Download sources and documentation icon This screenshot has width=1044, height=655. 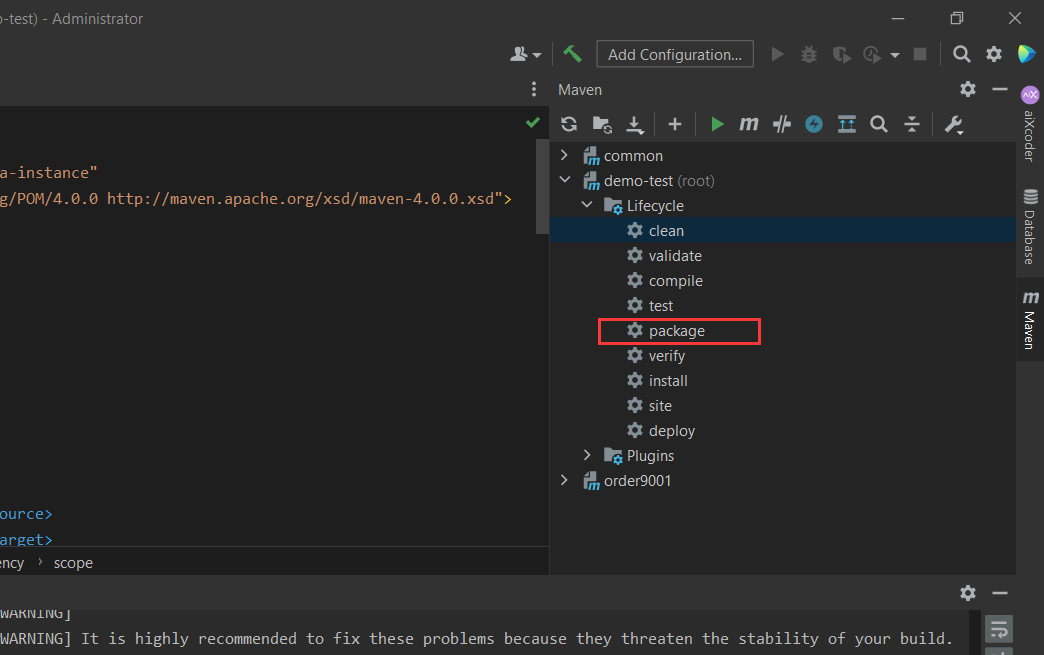click(x=635, y=124)
